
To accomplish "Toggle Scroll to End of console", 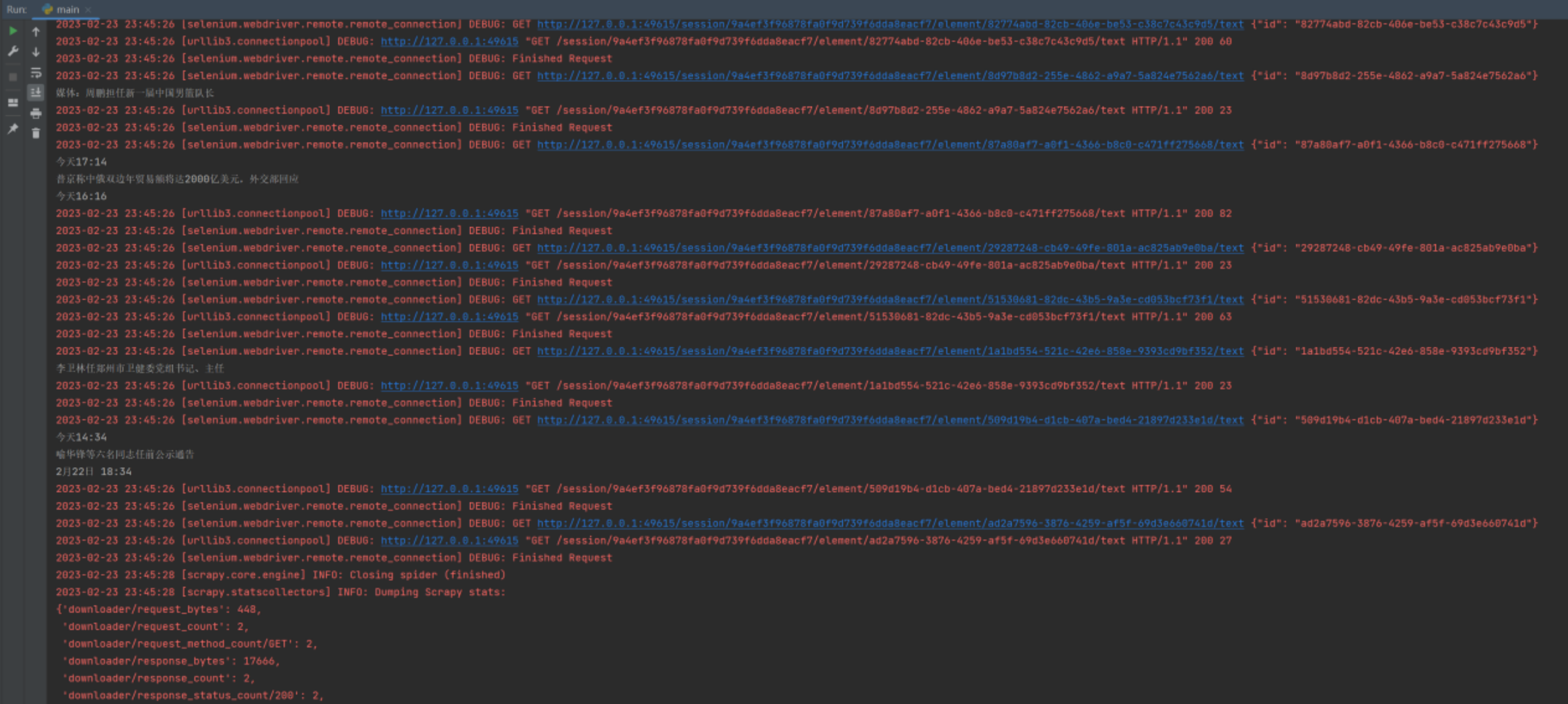I will click(x=36, y=93).
